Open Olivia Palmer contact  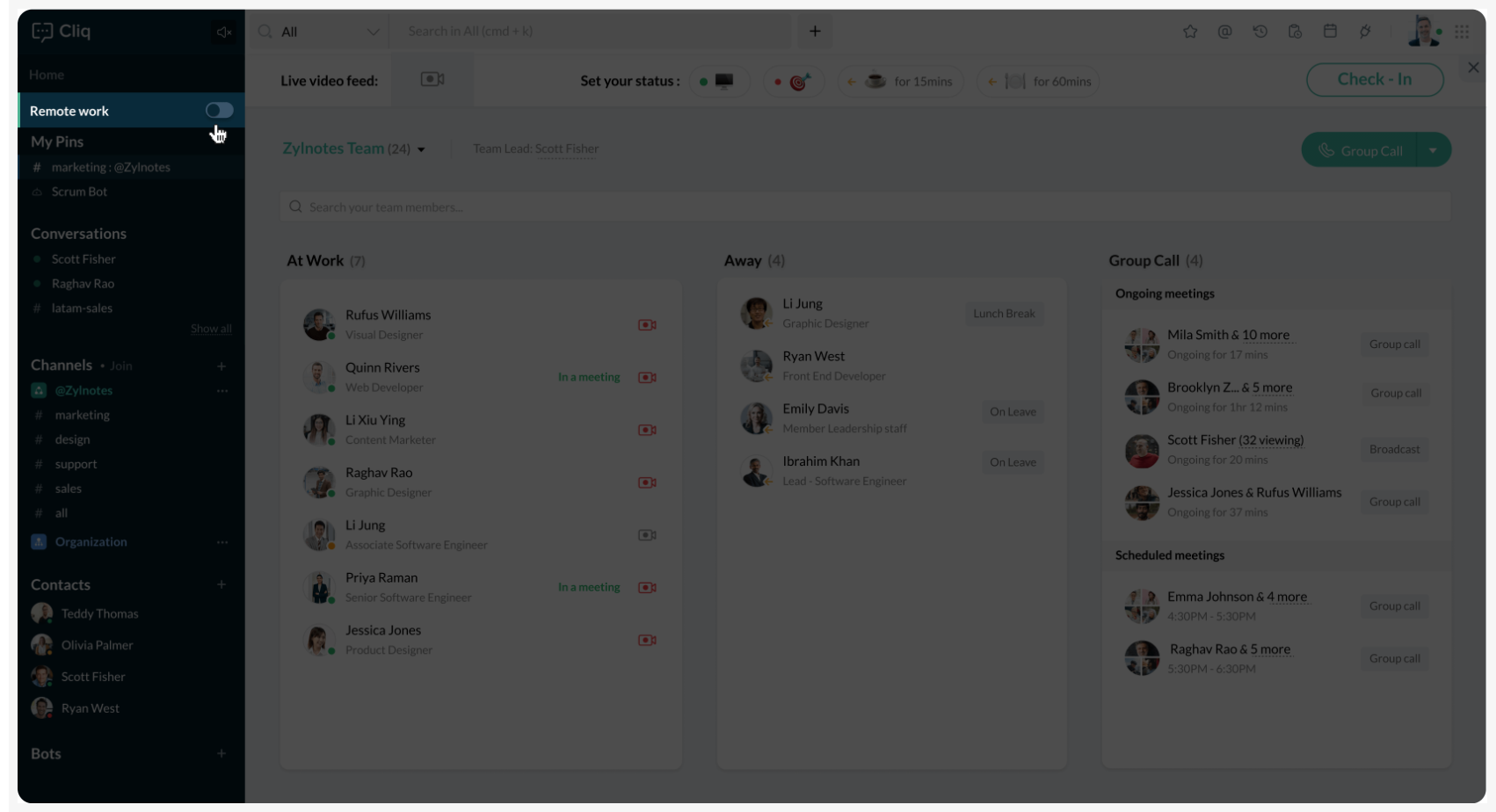pyautogui.click(x=97, y=645)
